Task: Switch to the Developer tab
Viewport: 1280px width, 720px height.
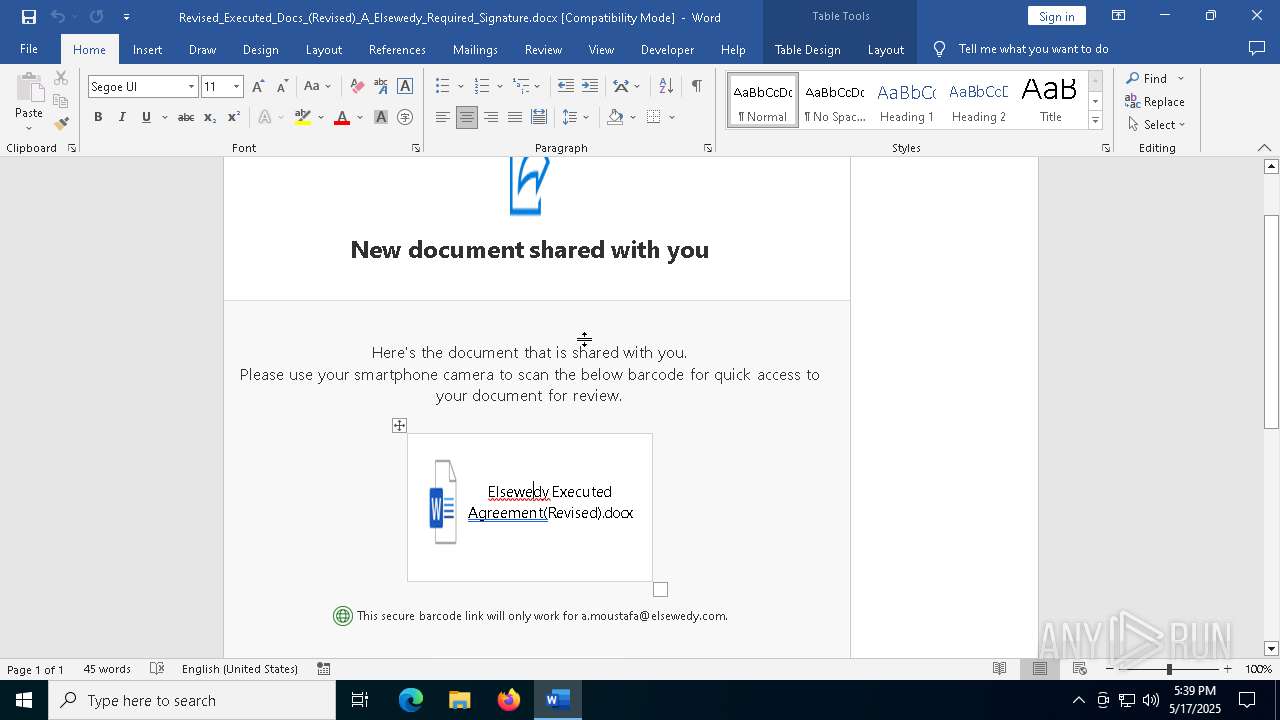Action: 667,49
